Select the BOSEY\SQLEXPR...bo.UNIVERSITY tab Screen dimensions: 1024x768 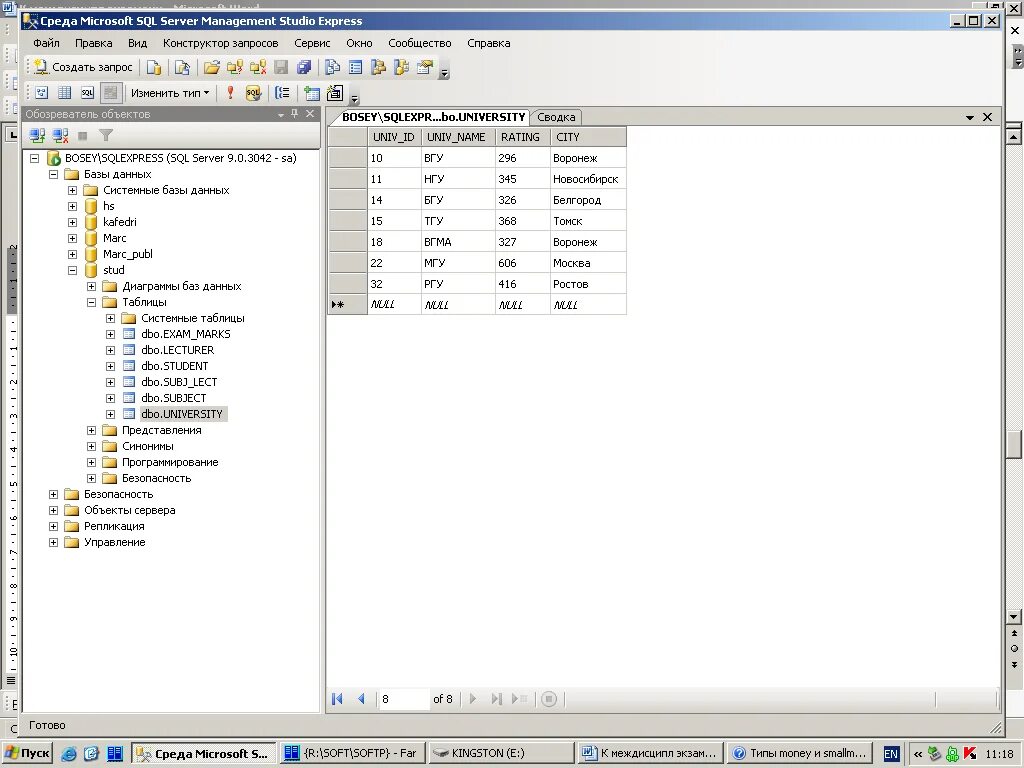(x=434, y=117)
